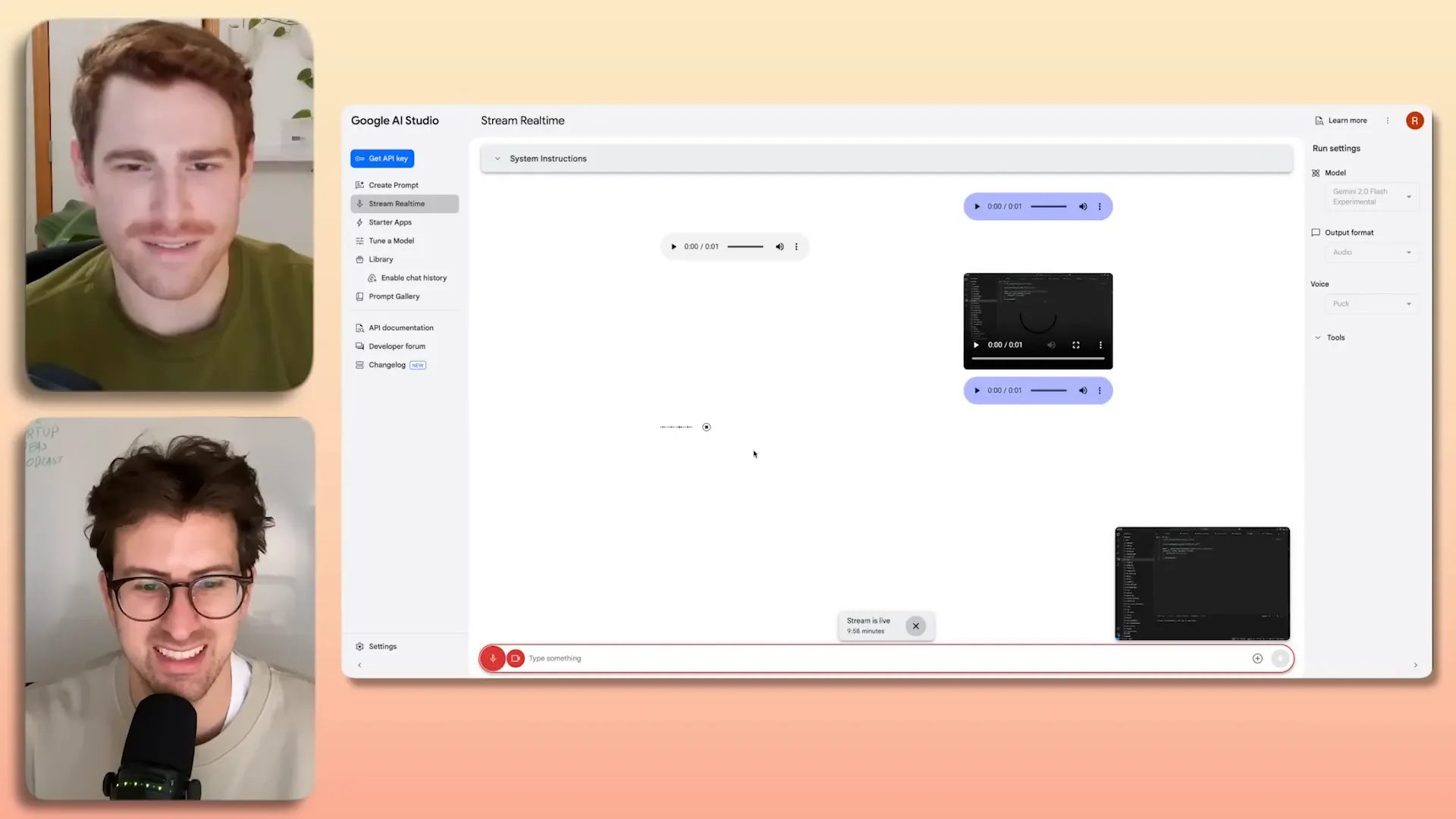This screenshot has width=1456, height=819.
Task: Open the Changelog link
Action: tap(387, 365)
